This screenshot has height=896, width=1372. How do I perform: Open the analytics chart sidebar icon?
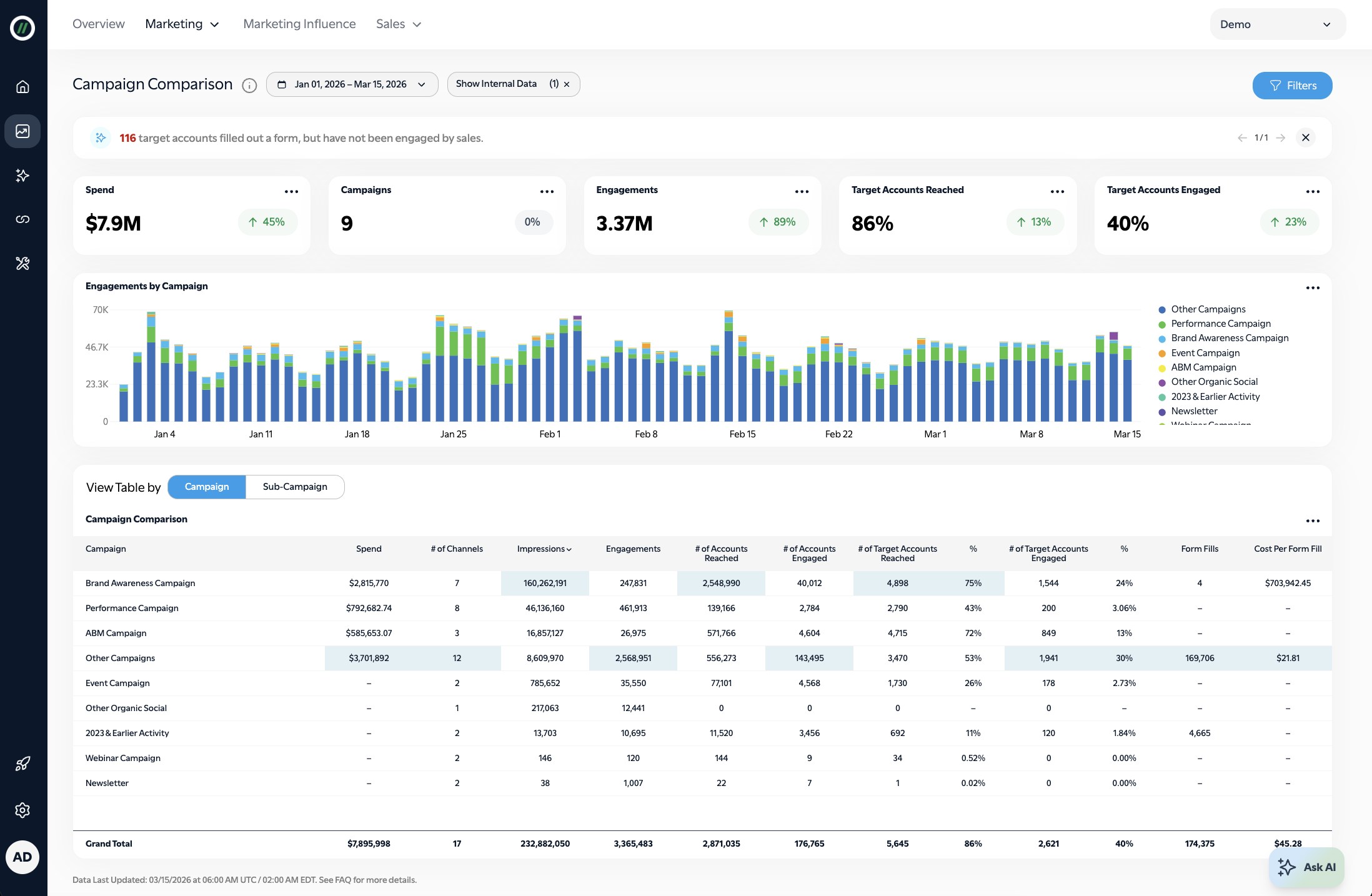[22, 131]
